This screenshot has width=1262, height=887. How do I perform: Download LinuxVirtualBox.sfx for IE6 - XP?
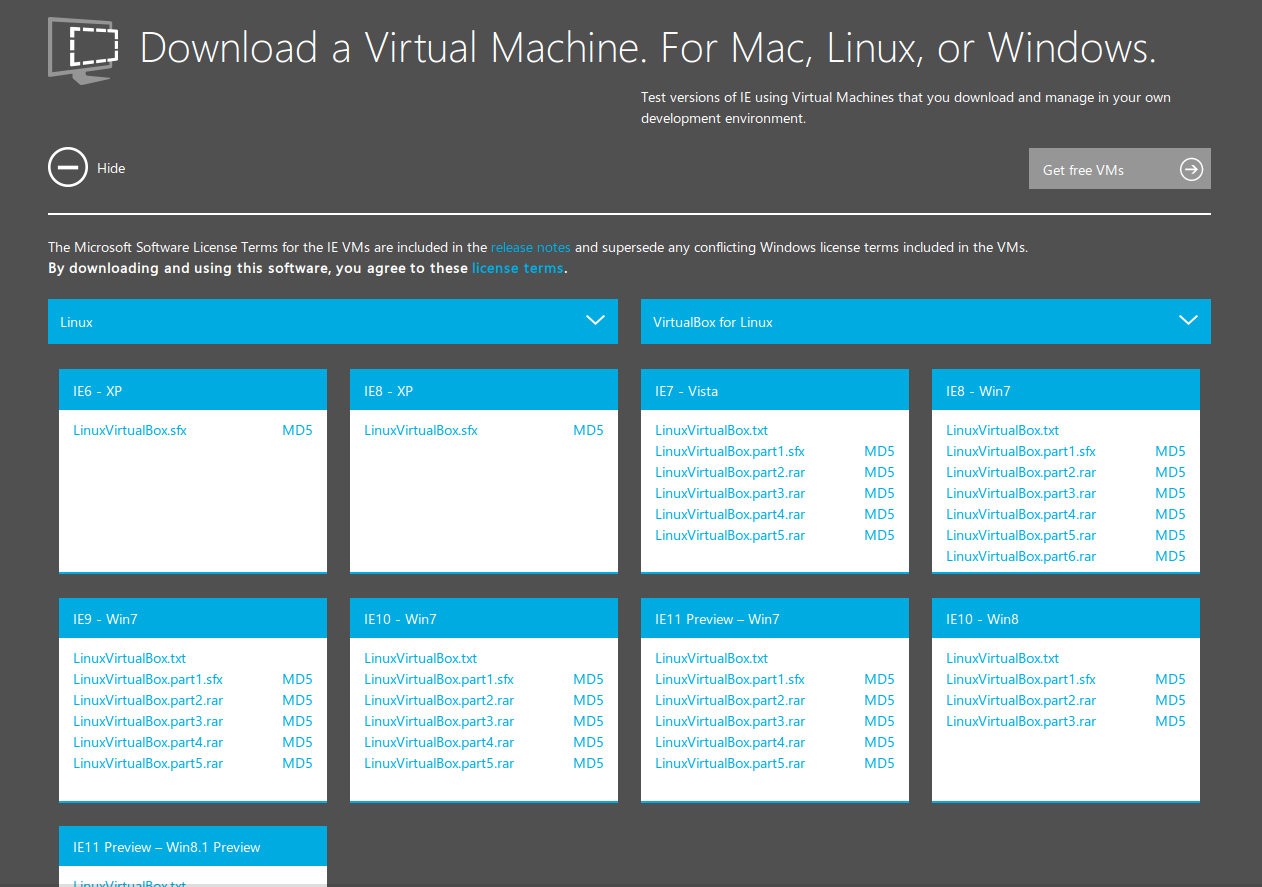pyautogui.click(x=130, y=430)
